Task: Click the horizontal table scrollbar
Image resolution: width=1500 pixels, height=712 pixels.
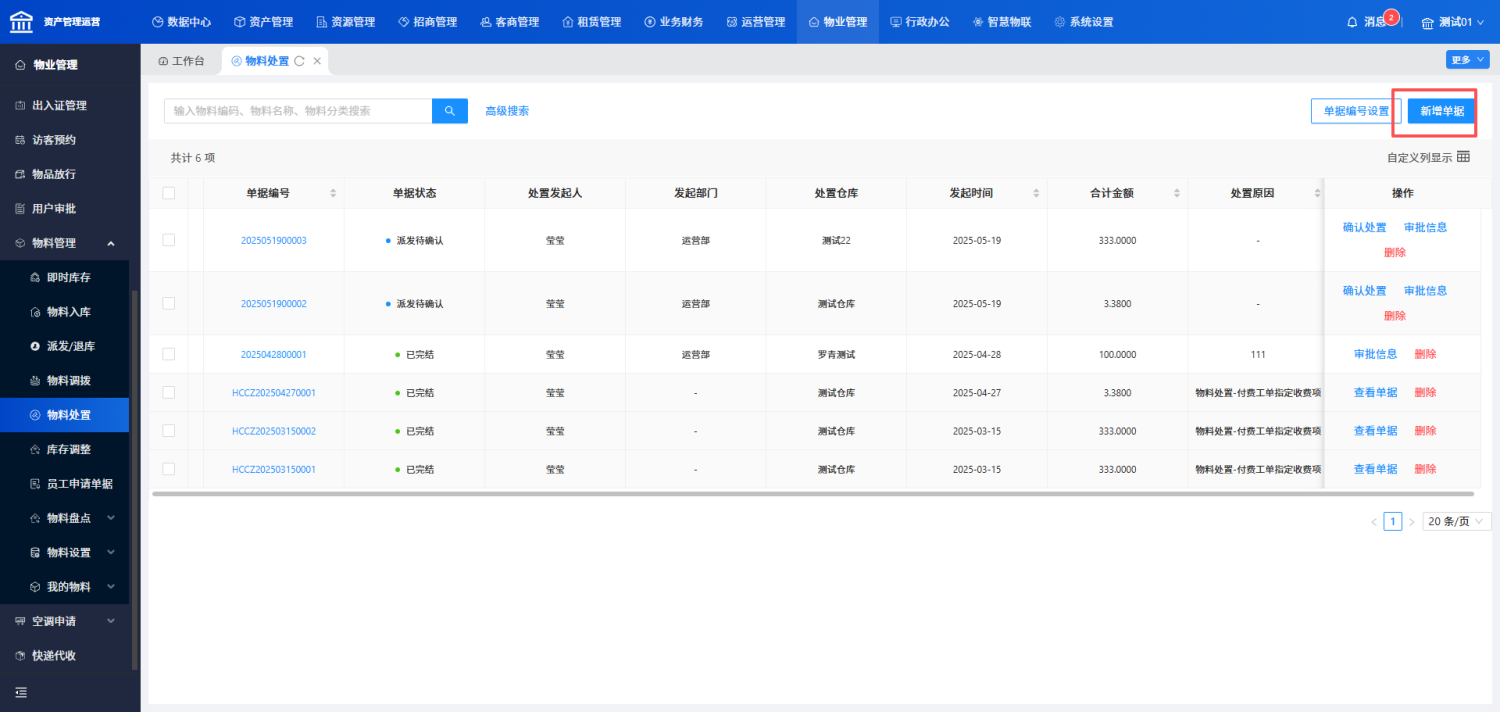Action: (x=813, y=493)
